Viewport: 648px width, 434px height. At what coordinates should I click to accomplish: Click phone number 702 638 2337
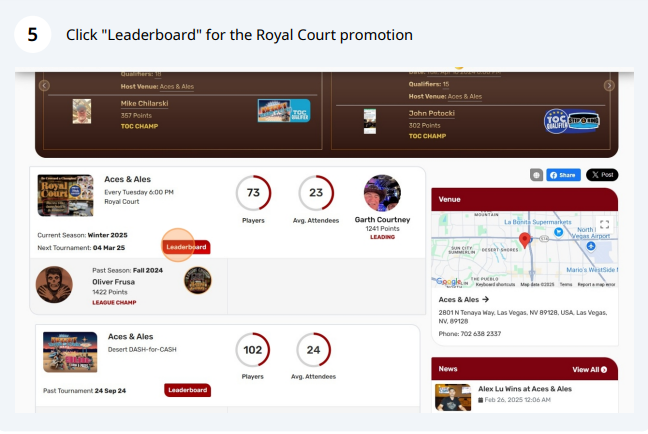[481, 334]
